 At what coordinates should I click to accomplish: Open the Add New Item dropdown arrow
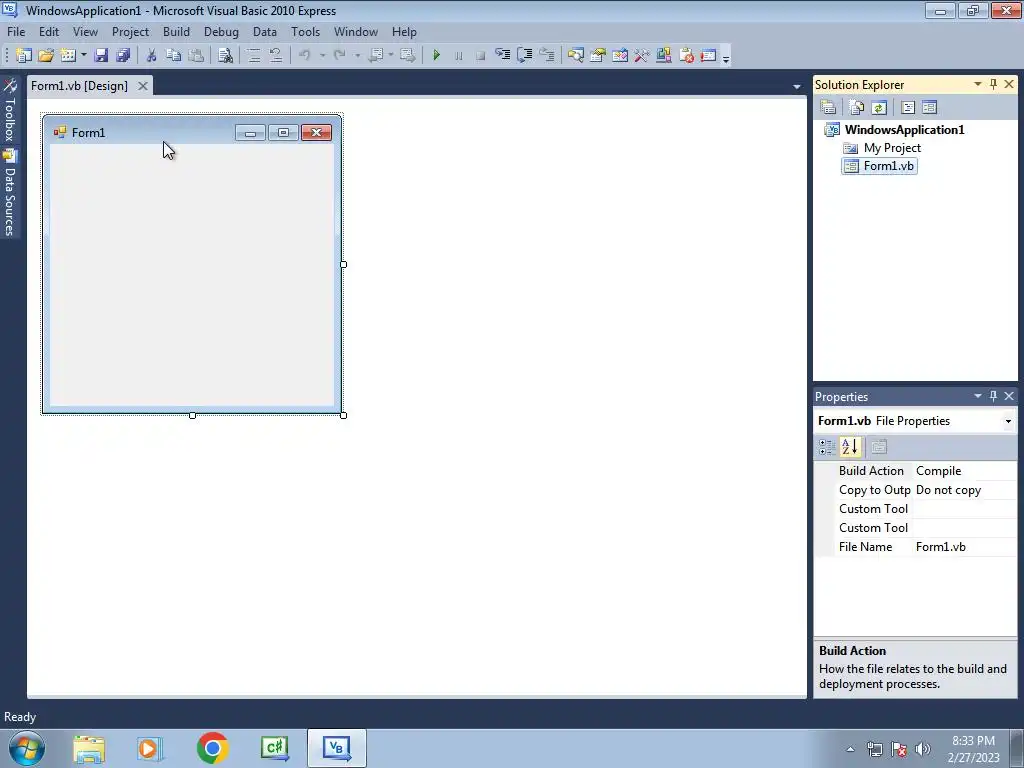pyautogui.click(x=84, y=56)
